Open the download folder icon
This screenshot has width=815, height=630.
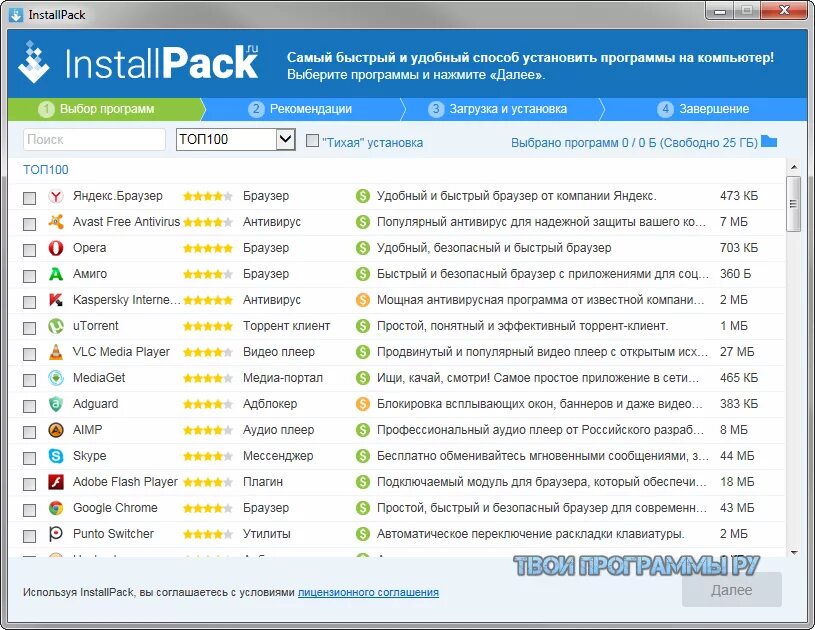pyautogui.click(x=769, y=141)
